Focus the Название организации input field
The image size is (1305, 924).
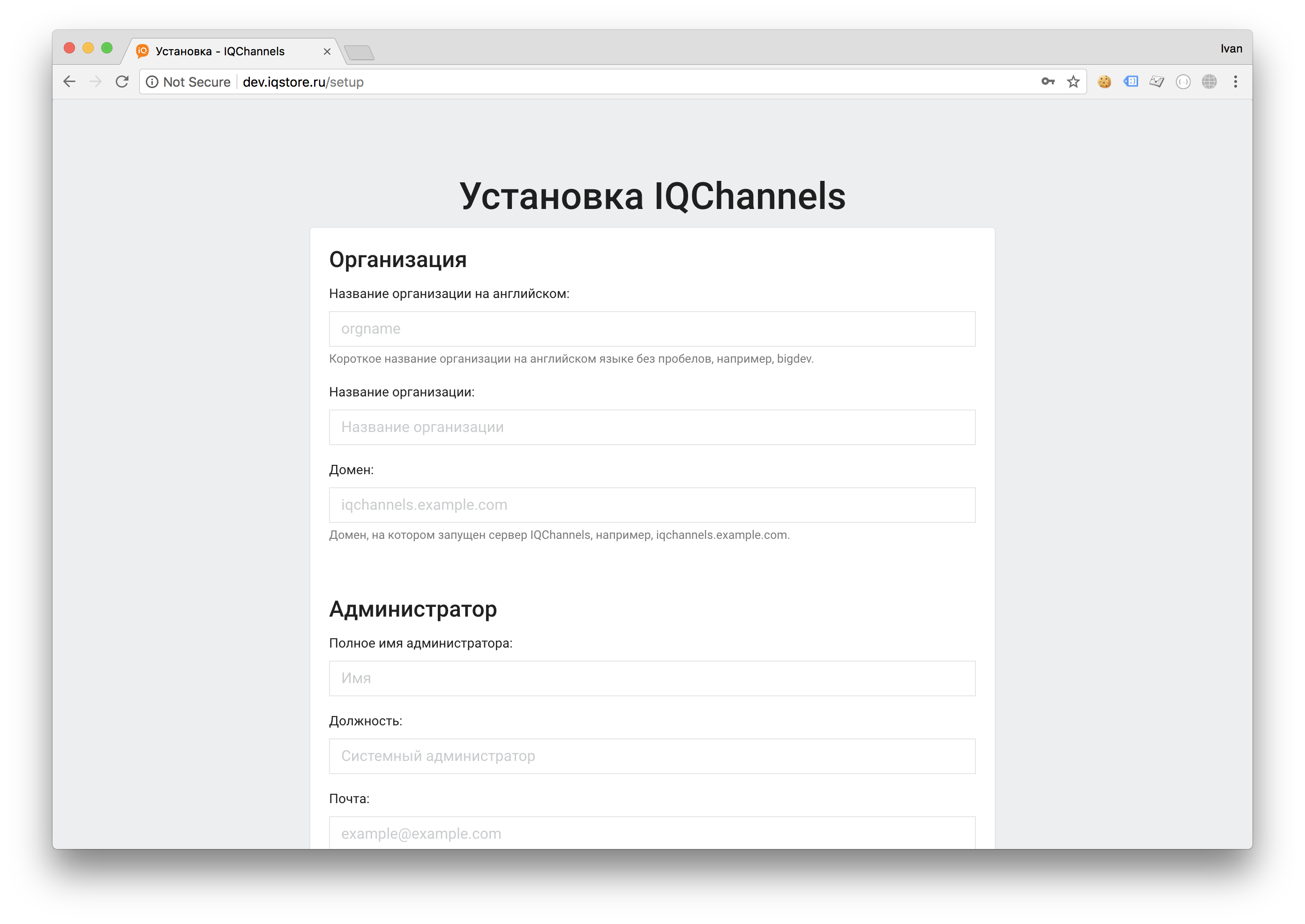[x=652, y=427]
